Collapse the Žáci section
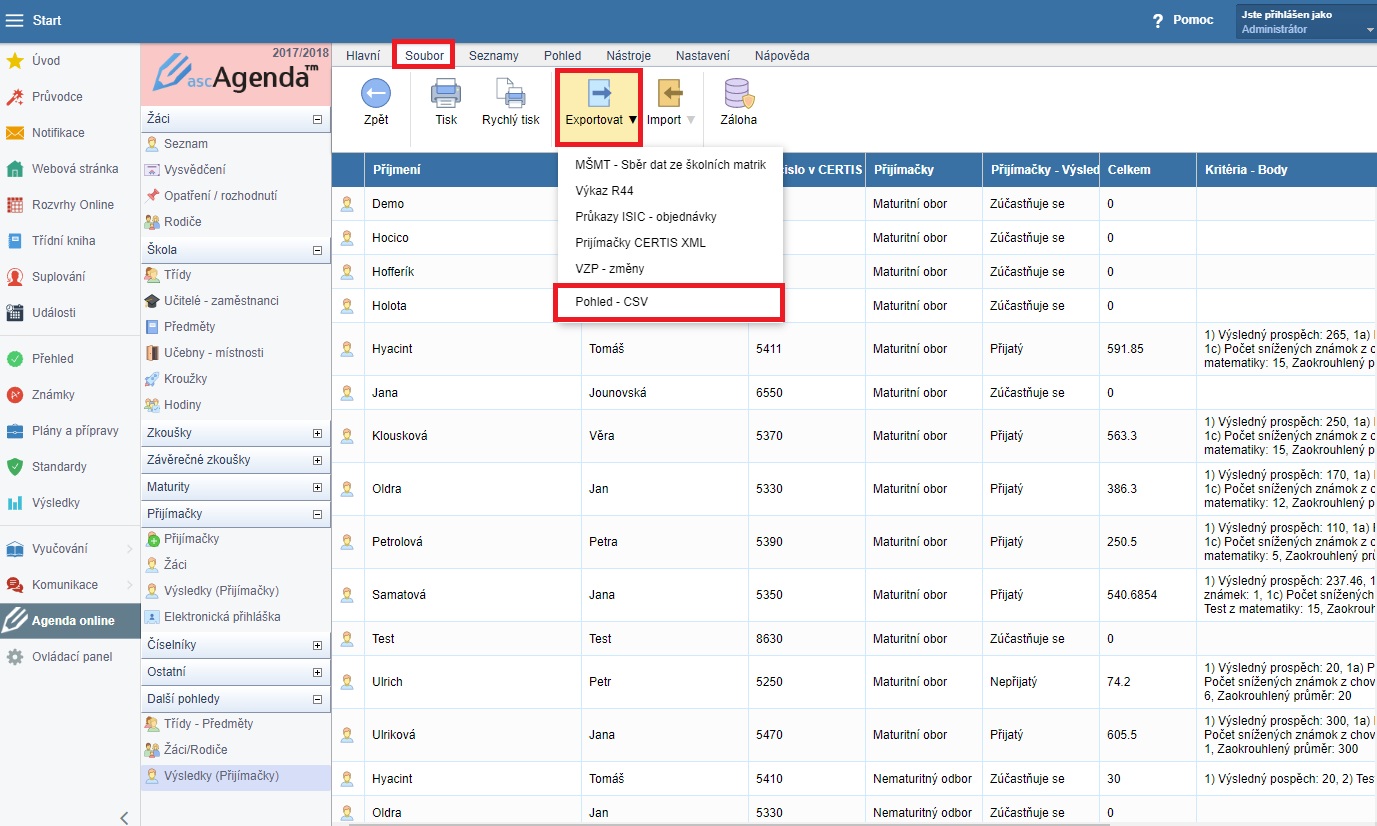This screenshot has height=826, width=1377. pos(317,119)
